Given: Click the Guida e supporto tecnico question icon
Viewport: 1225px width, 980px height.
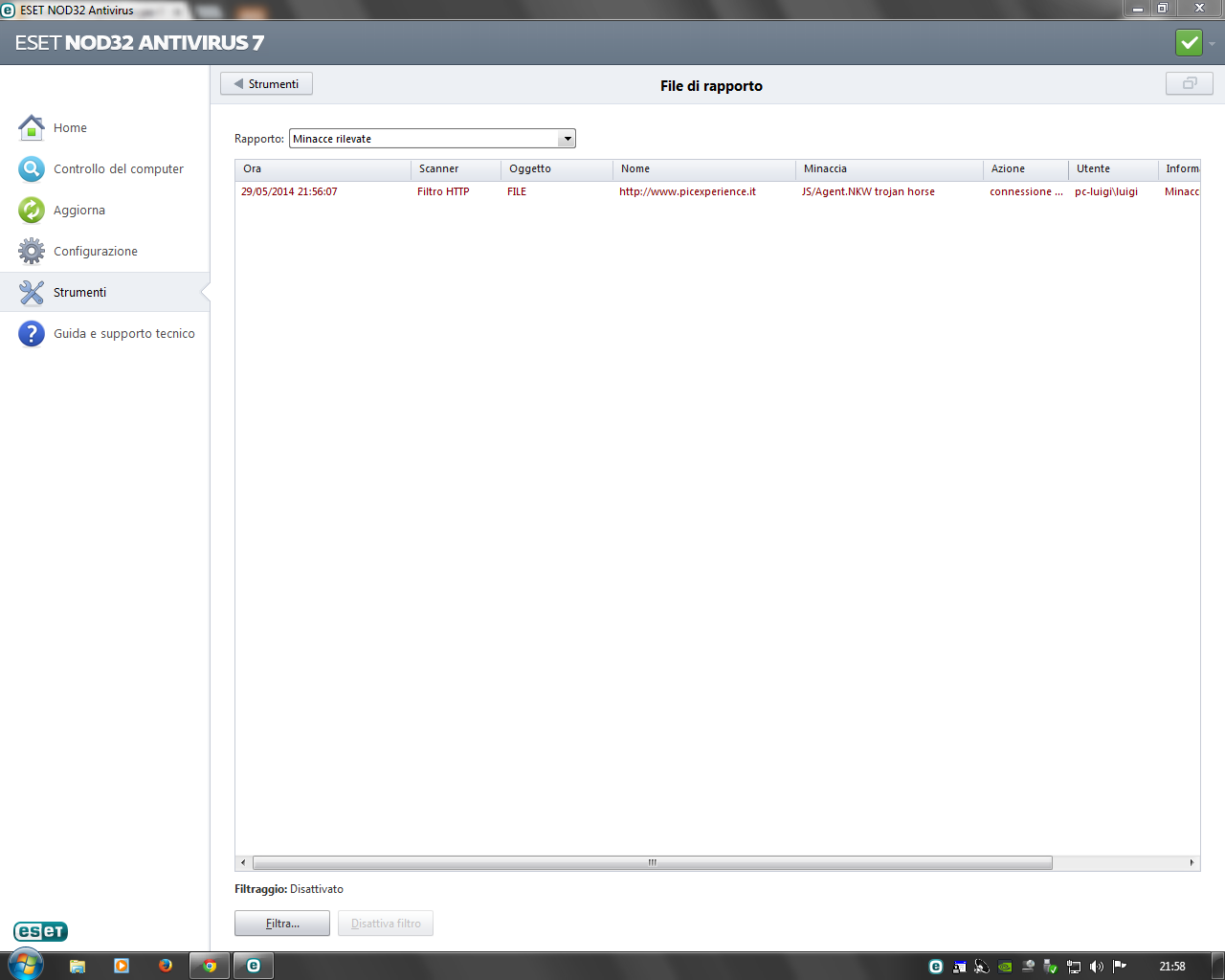Looking at the screenshot, I should [32, 334].
